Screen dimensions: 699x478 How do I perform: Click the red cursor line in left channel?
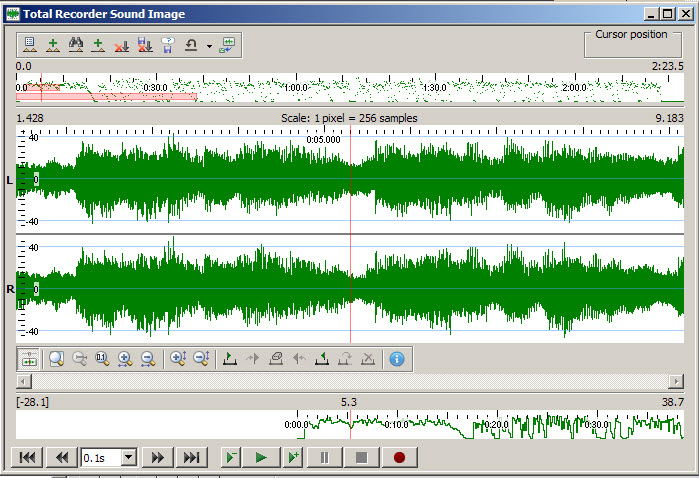click(350, 179)
